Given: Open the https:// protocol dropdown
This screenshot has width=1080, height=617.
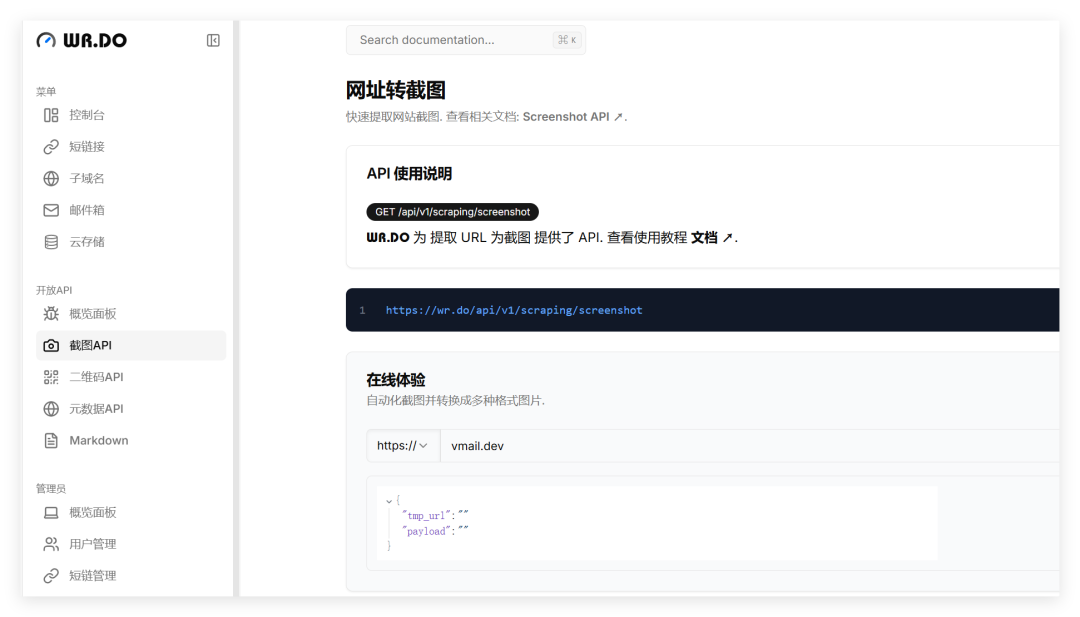Looking at the screenshot, I should [403, 446].
